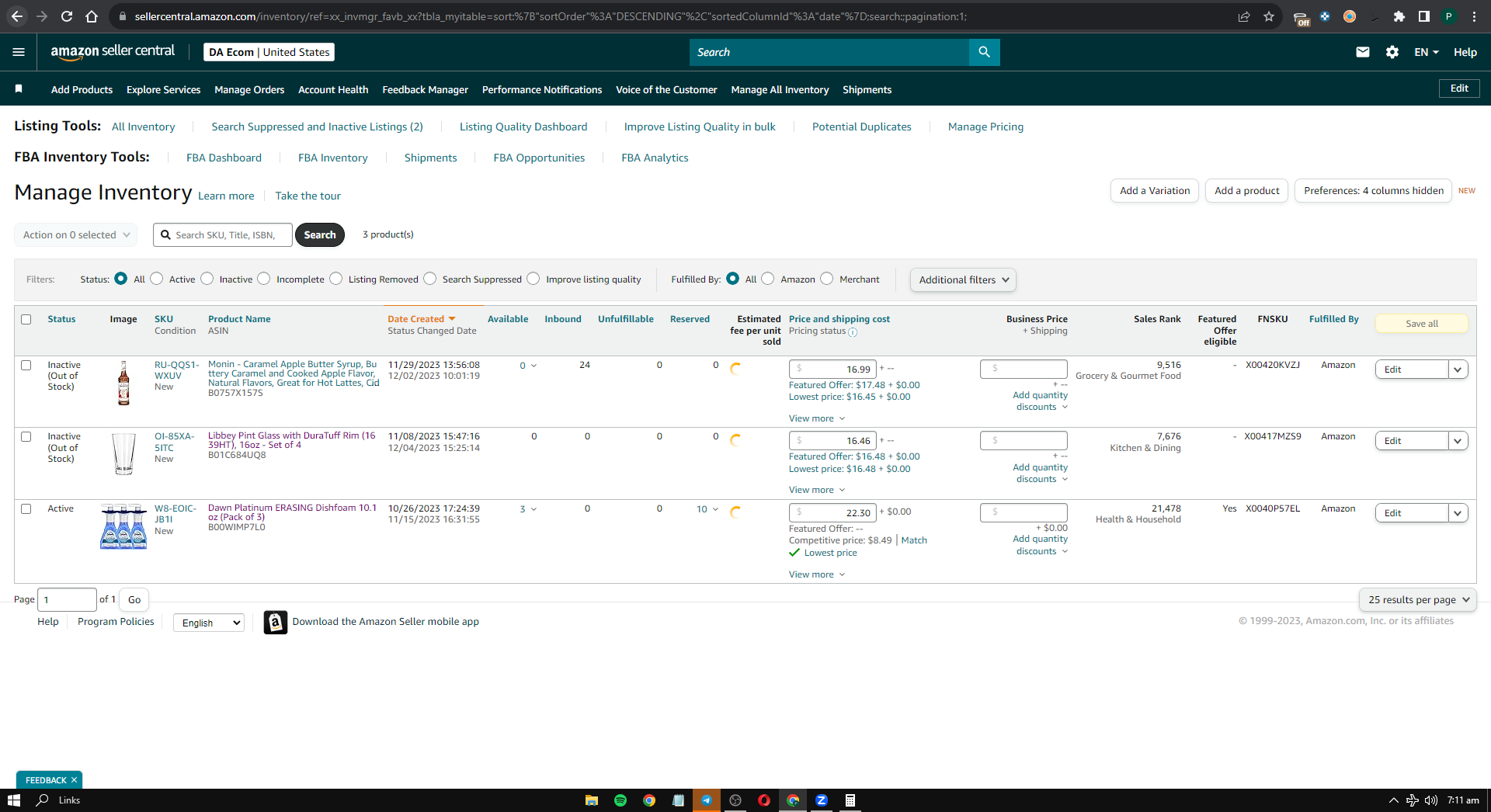
Task: Expand the reserved quantity 10 chevron
Action: coord(715,509)
